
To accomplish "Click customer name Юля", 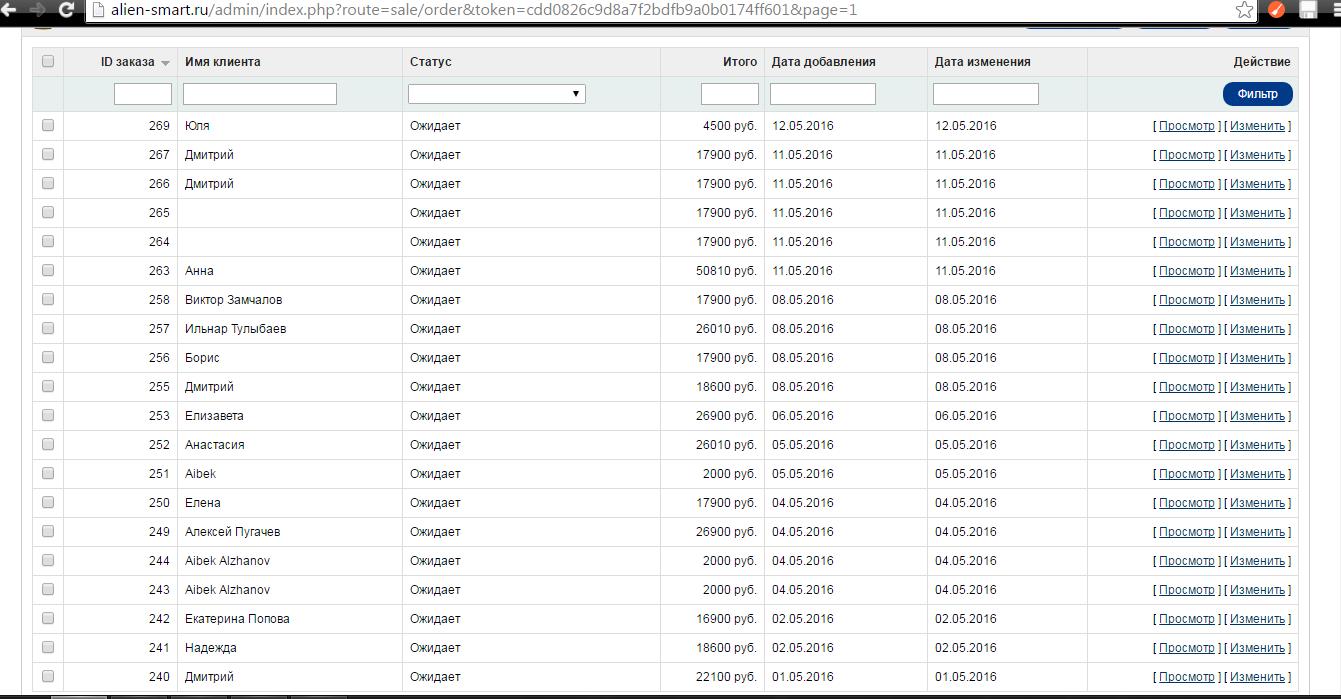I will [197, 126].
